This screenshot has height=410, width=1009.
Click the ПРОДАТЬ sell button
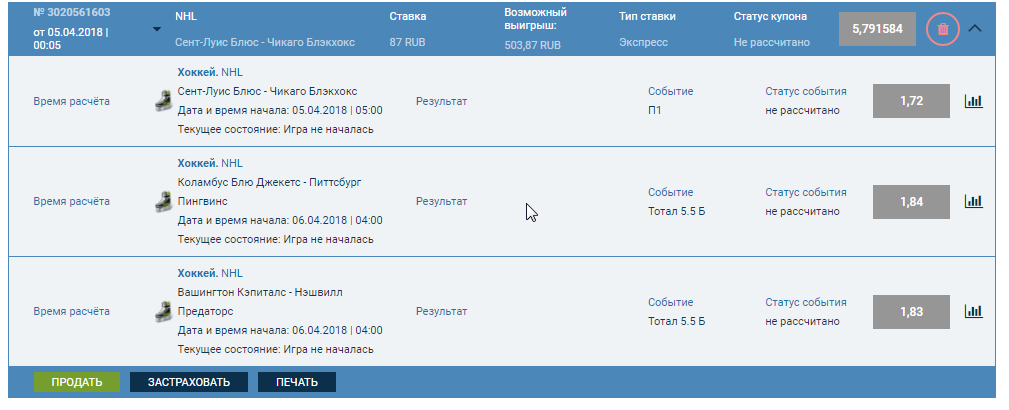[x=77, y=382]
